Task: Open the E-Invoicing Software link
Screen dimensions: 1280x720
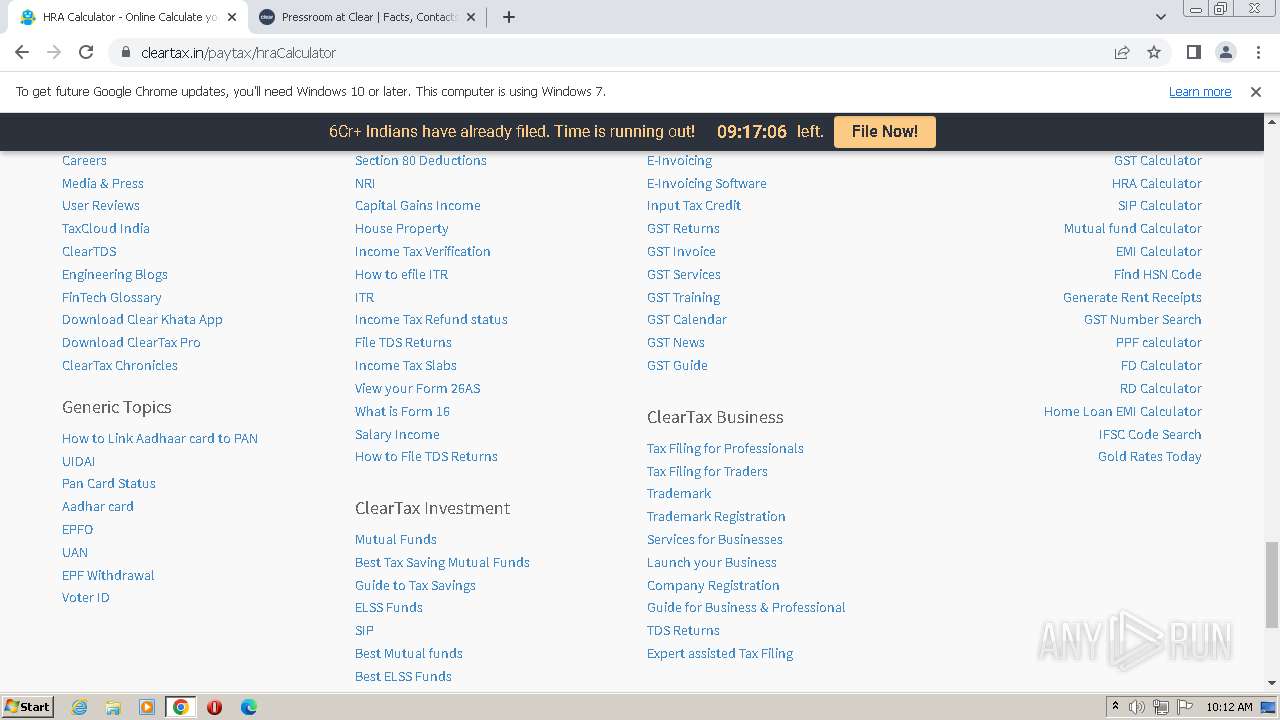Action: [x=707, y=183]
